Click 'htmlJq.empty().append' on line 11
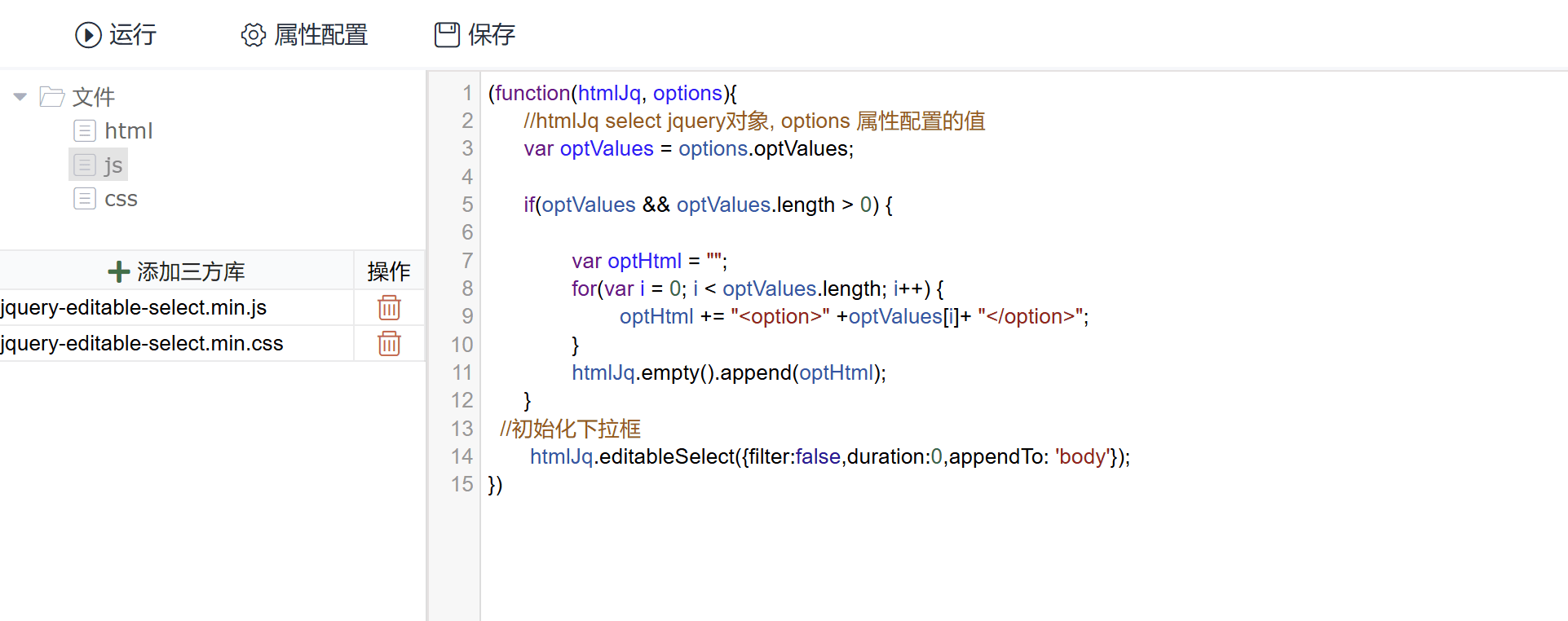This screenshot has width=1568, height=621. 682,372
